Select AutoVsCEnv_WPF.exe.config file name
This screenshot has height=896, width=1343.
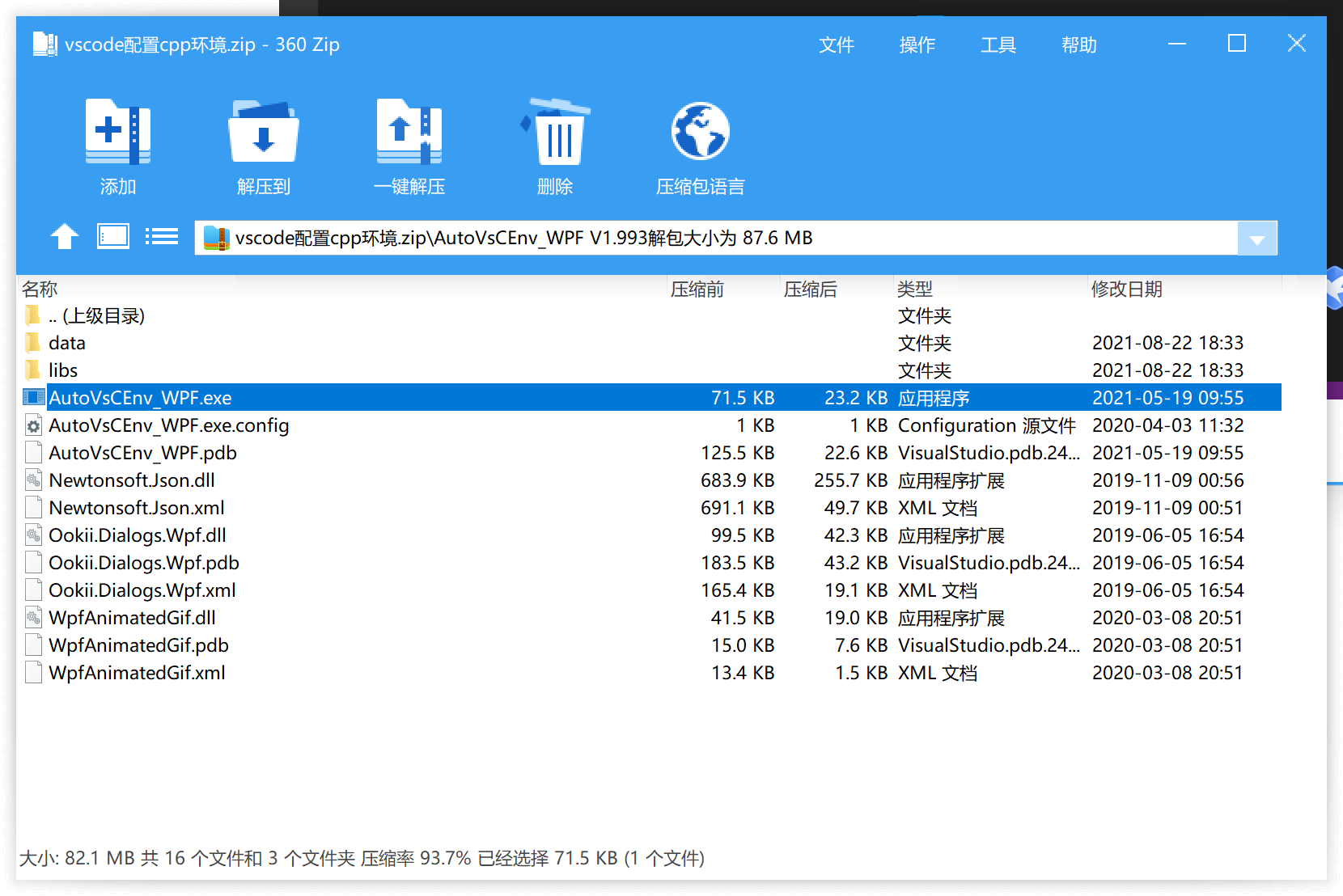point(169,425)
